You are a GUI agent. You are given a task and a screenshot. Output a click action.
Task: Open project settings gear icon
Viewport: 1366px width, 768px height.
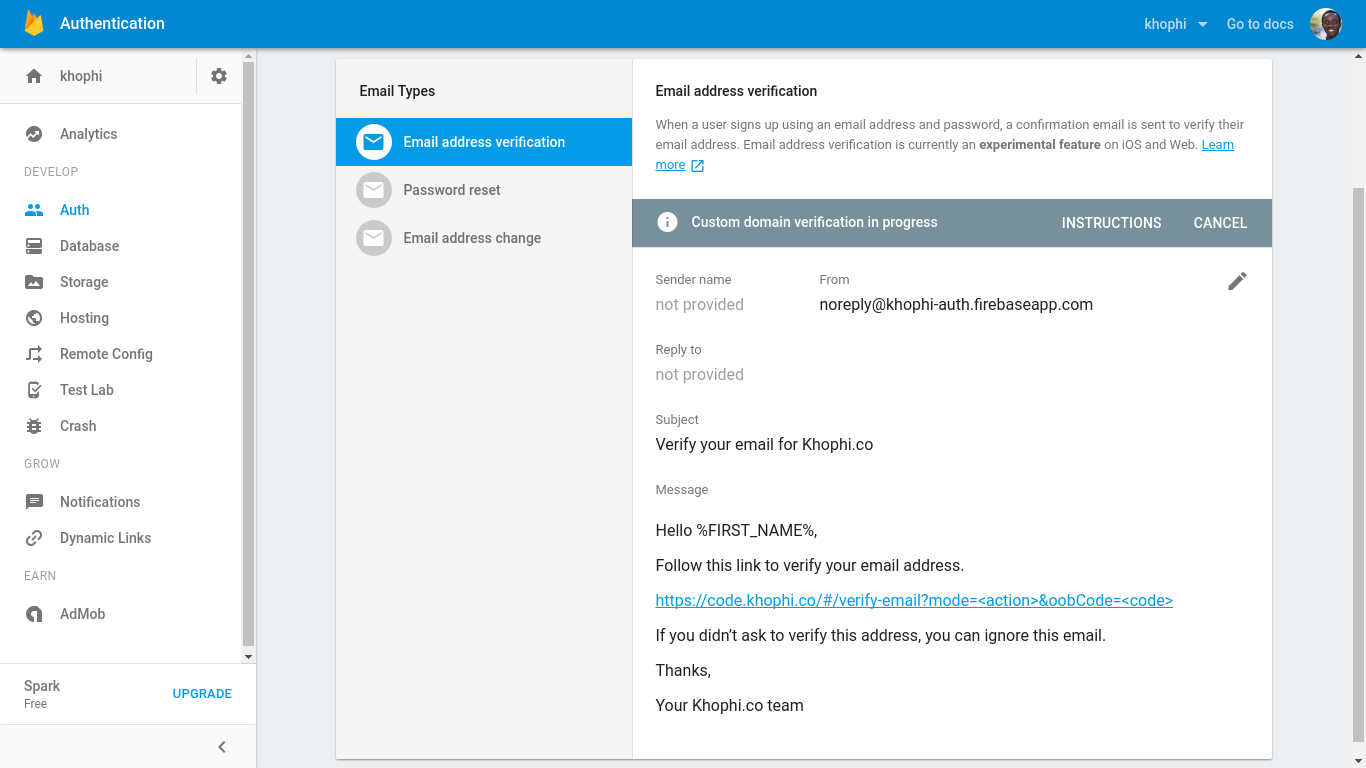(x=219, y=76)
